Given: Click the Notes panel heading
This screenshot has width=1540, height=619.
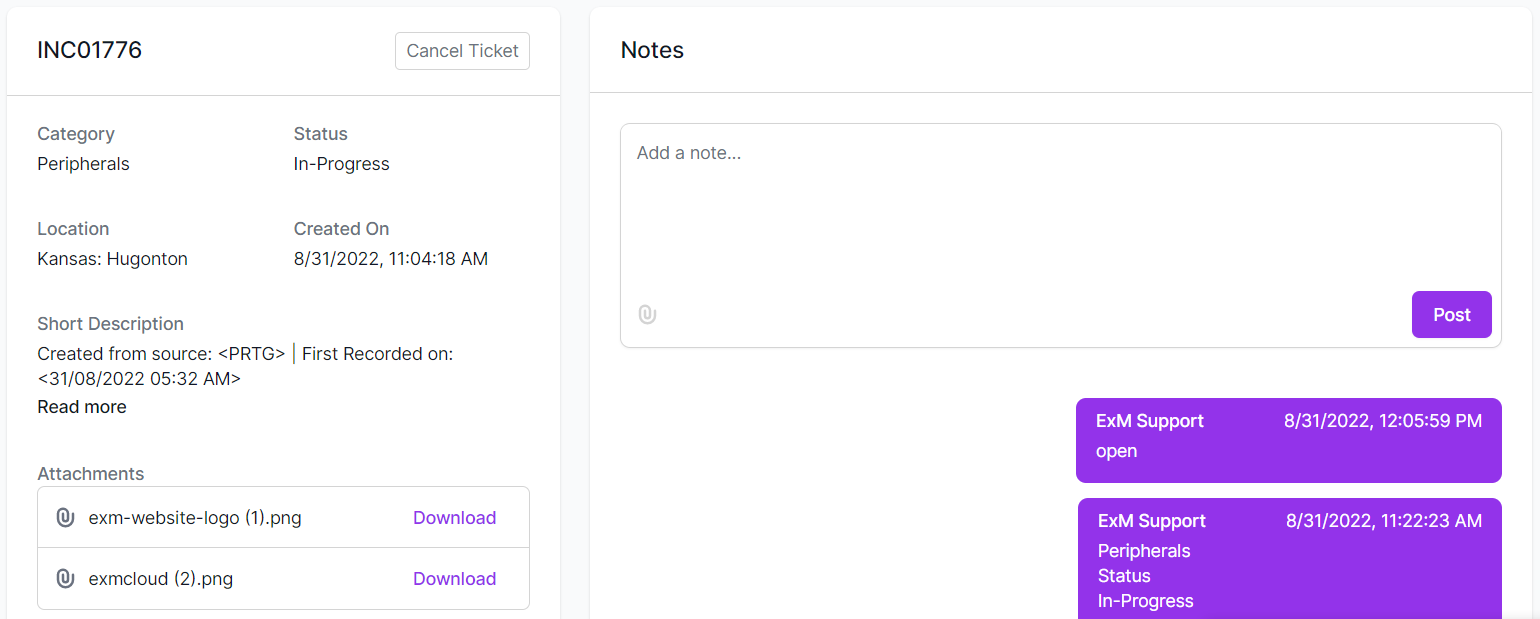Looking at the screenshot, I should [x=652, y=50].
